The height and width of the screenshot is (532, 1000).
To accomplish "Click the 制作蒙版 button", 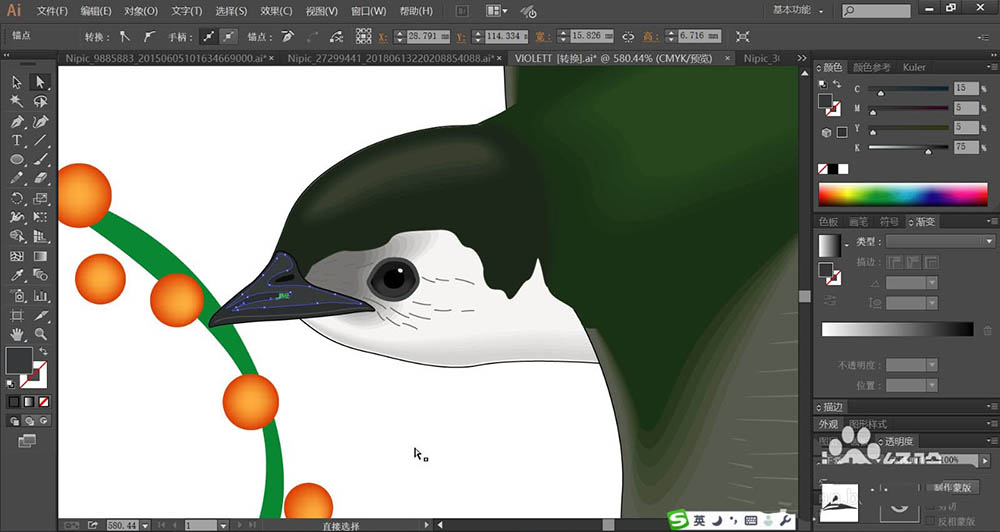I will click(955, 487).
